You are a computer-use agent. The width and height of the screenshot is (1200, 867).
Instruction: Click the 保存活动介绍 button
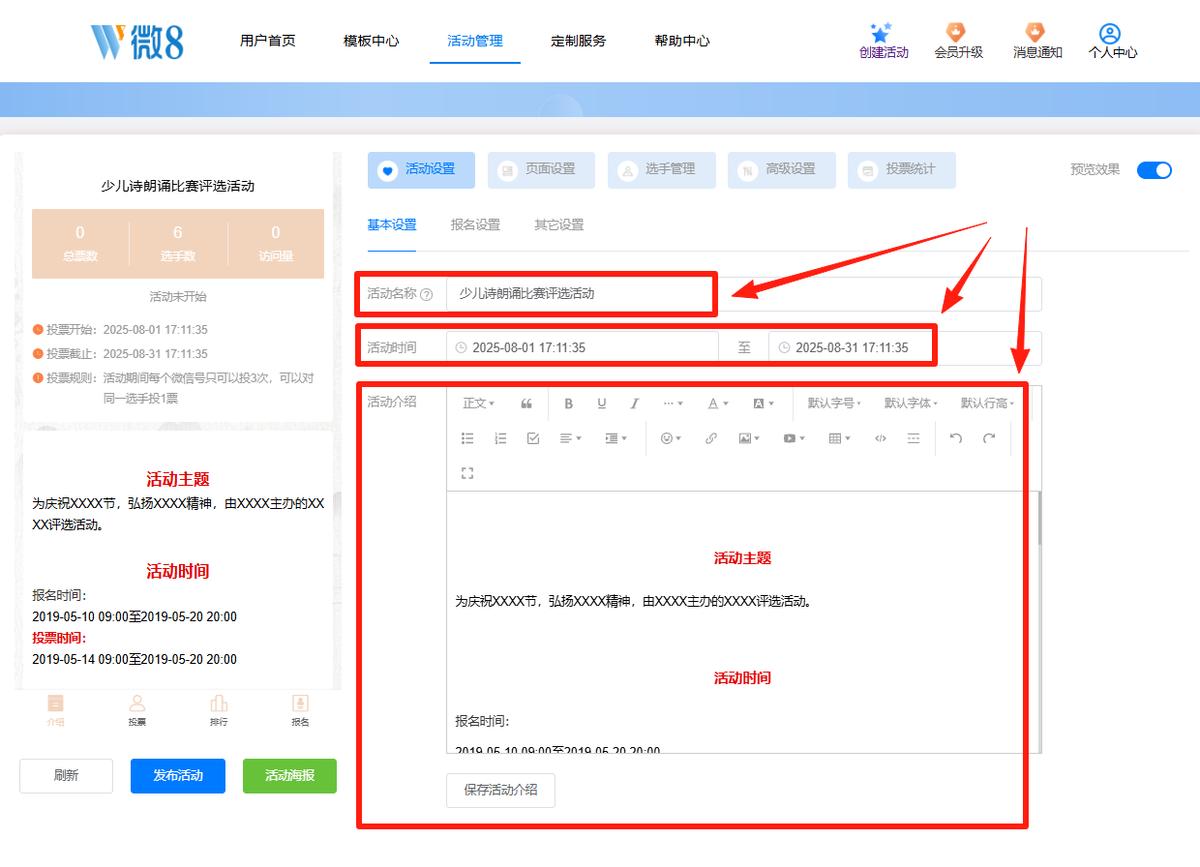pos(501,790)
